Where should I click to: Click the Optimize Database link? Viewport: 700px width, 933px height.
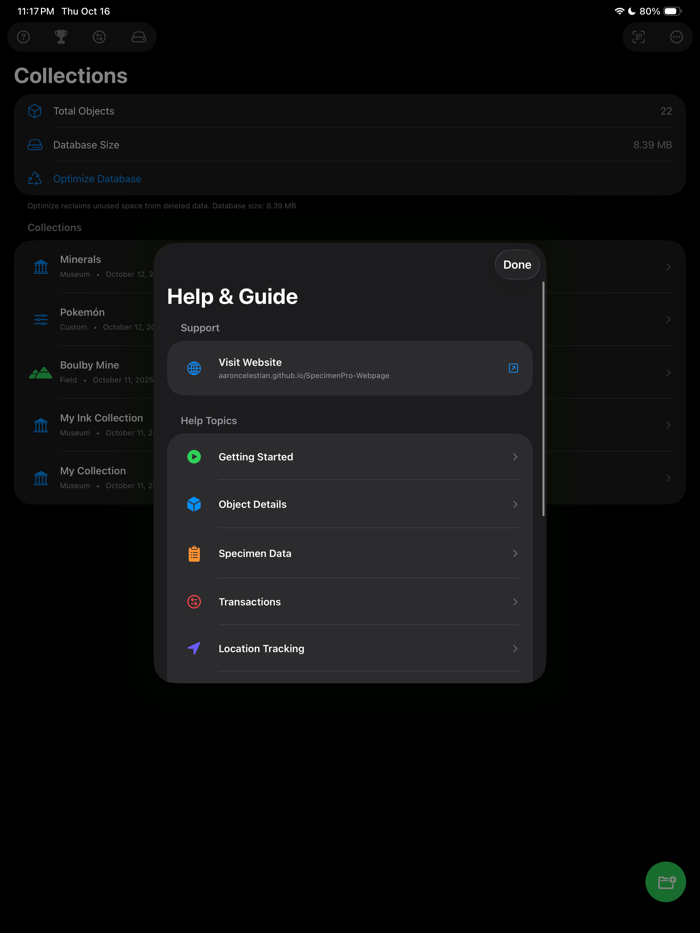point(97,179)
